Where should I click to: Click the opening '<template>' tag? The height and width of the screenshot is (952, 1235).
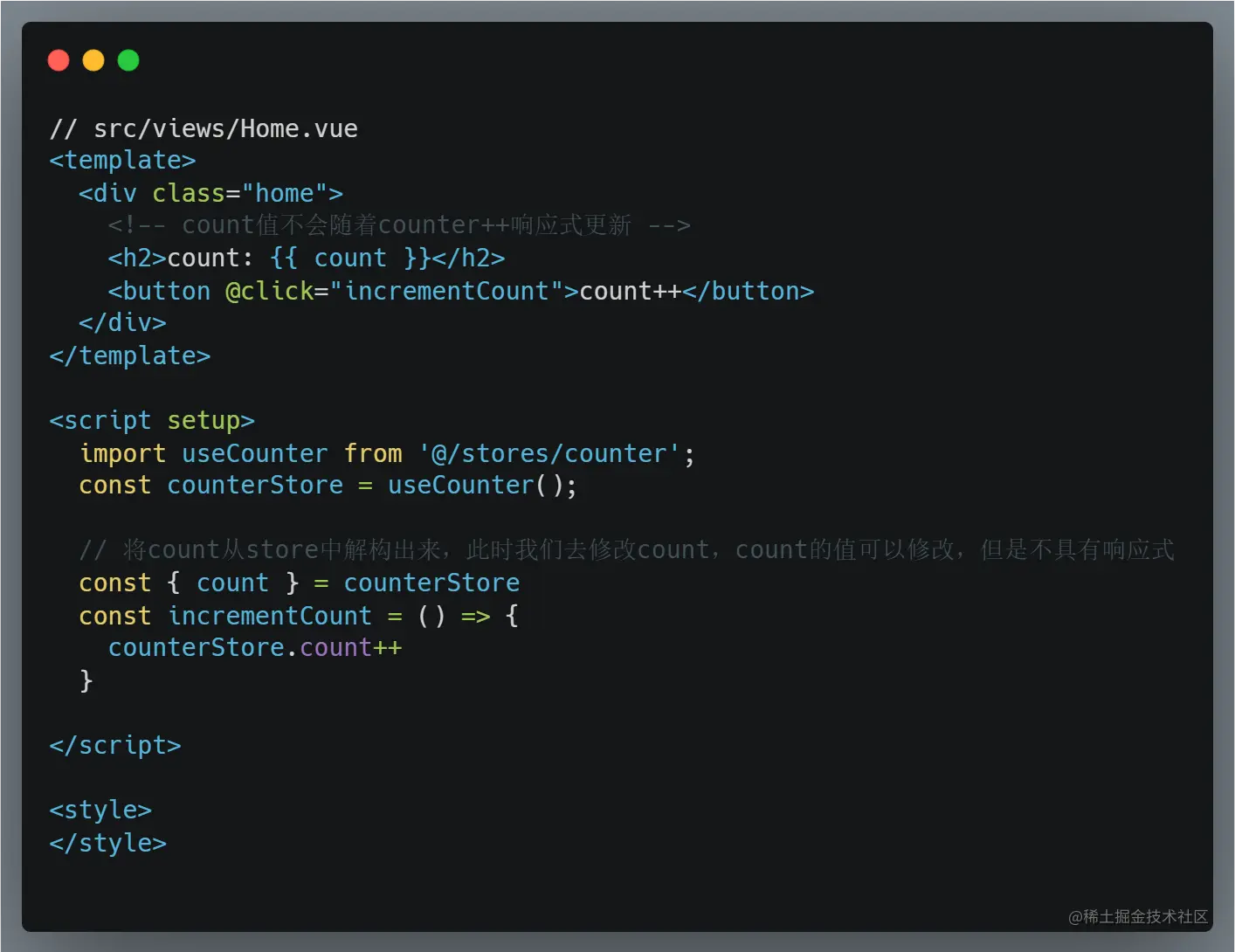coord(122,161)
